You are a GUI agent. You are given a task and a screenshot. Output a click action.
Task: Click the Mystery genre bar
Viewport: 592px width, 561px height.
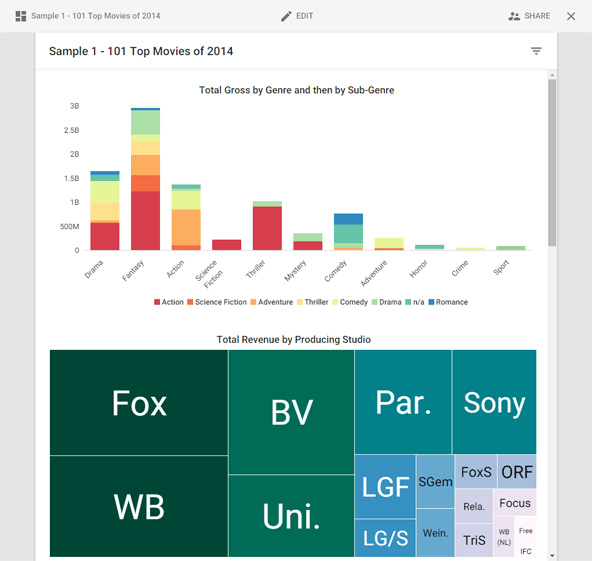(x=308, y=242)
